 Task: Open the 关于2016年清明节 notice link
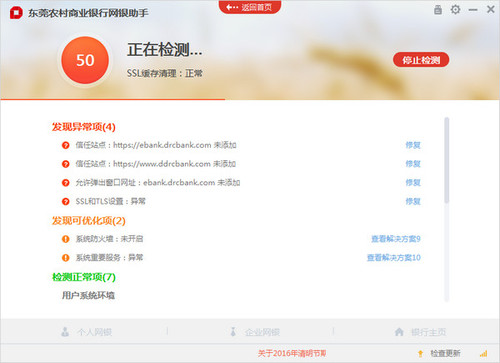click(x=292, y=353)
